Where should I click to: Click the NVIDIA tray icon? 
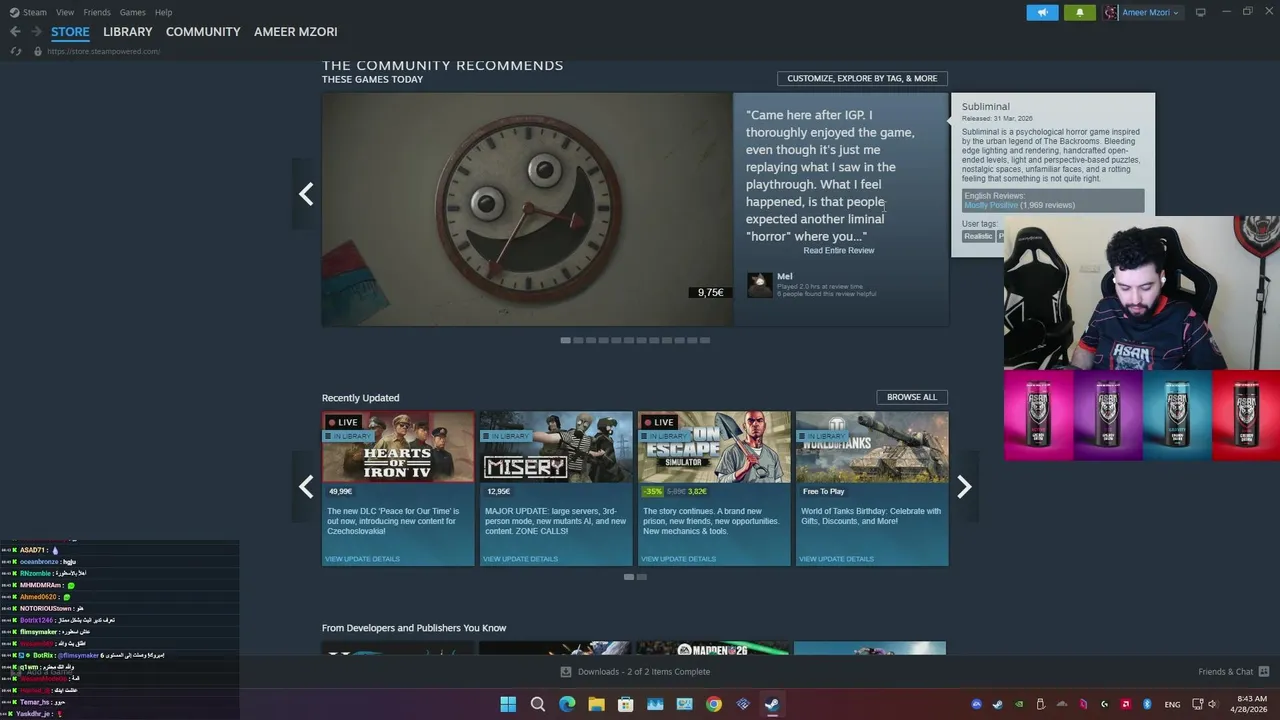point(1019,704)
